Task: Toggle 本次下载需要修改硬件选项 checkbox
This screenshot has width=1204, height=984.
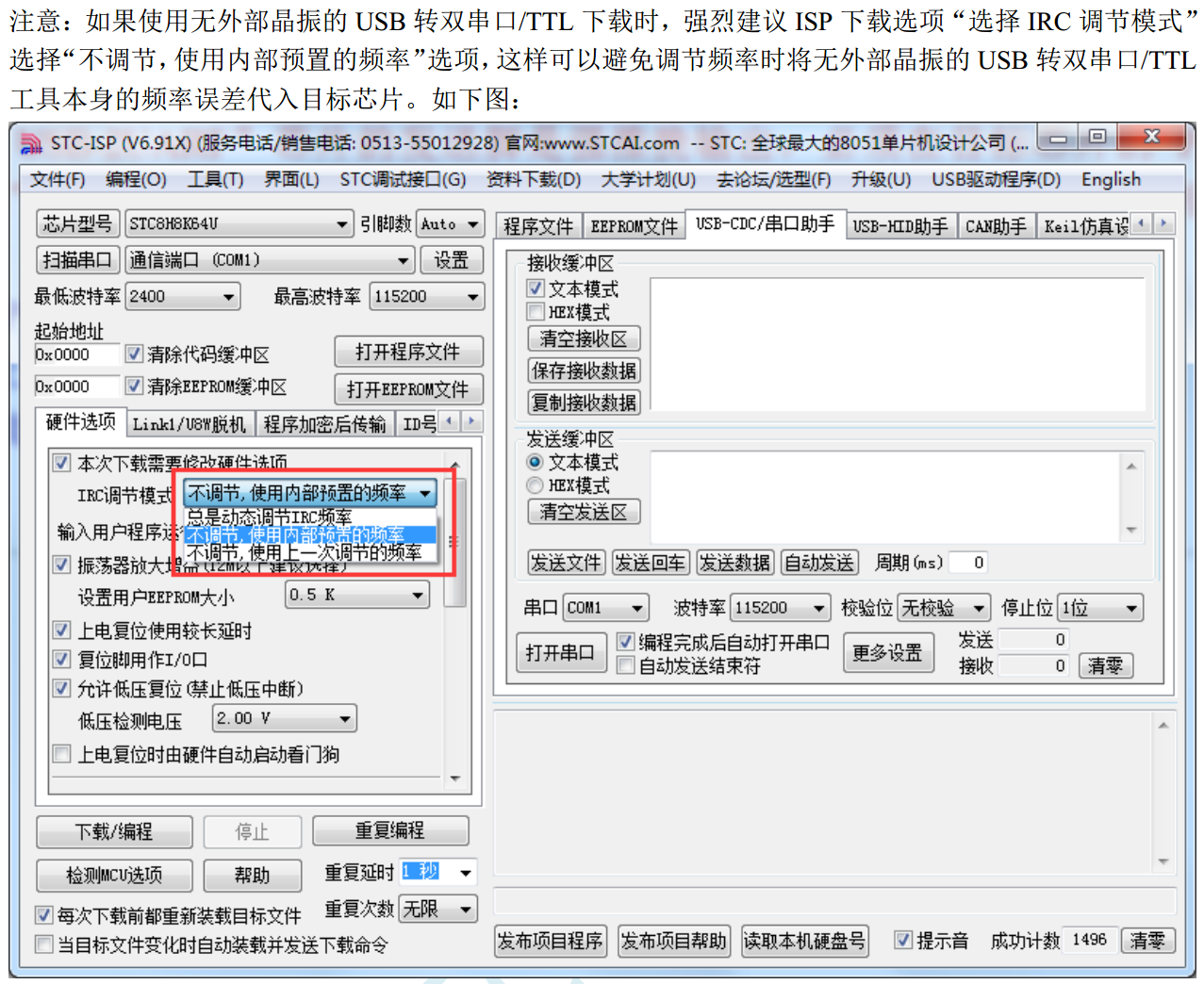Action: 61,463
